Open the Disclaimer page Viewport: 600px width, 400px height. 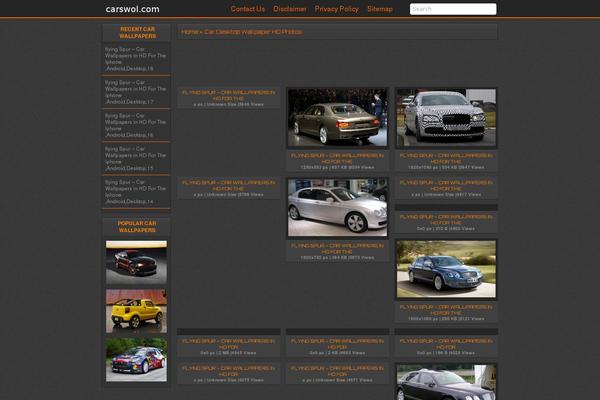[290, 9]
